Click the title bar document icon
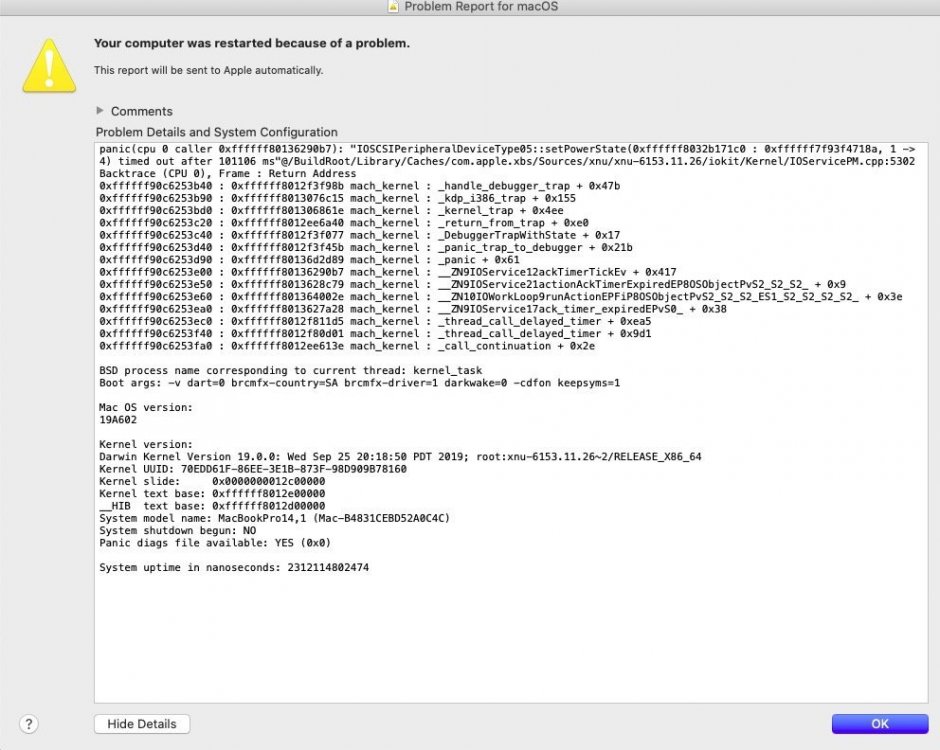940x750 pixels. pyautogui.click(x=393, y=6)
